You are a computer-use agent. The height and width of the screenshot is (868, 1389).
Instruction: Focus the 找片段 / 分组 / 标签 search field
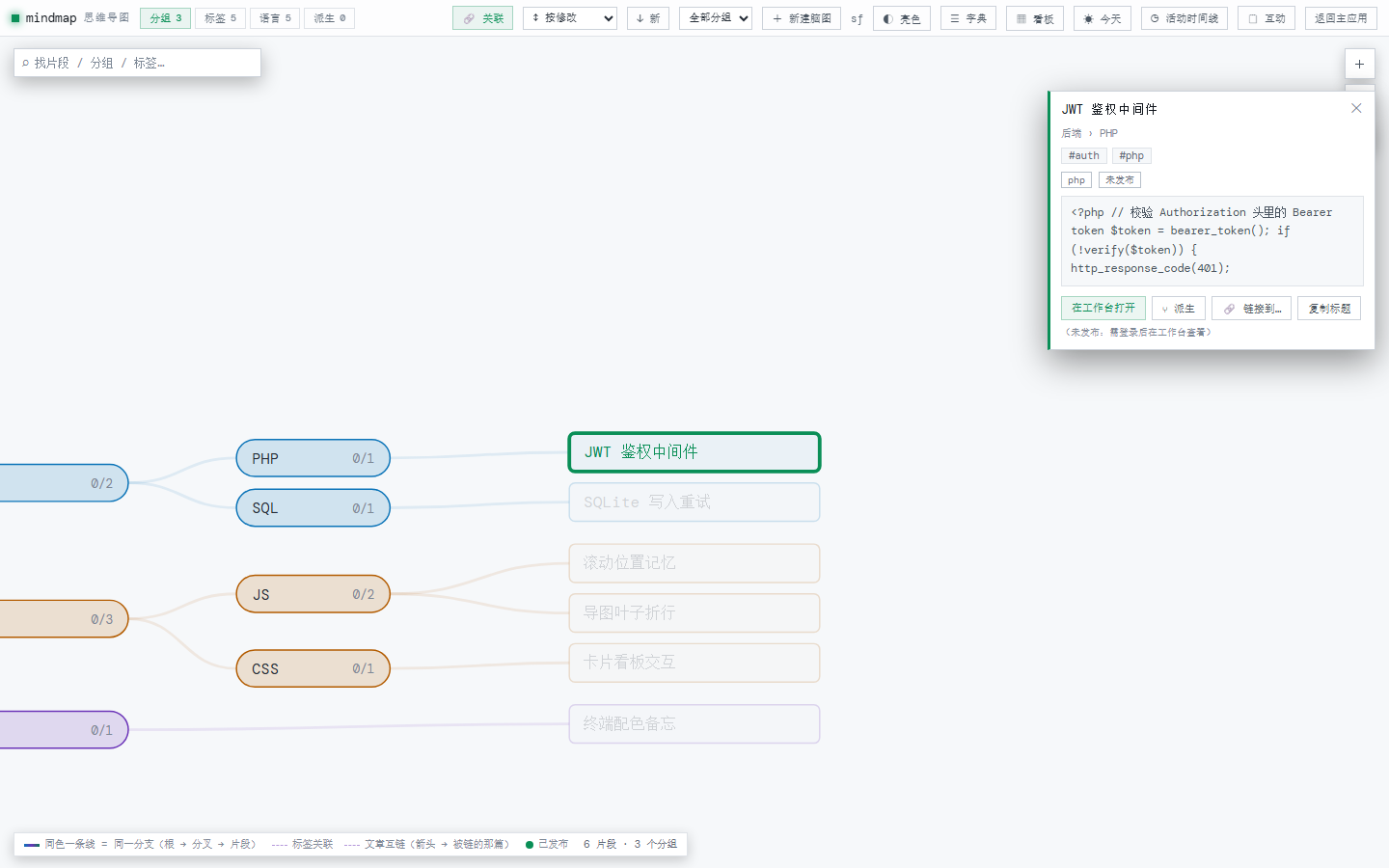(137, 63)
